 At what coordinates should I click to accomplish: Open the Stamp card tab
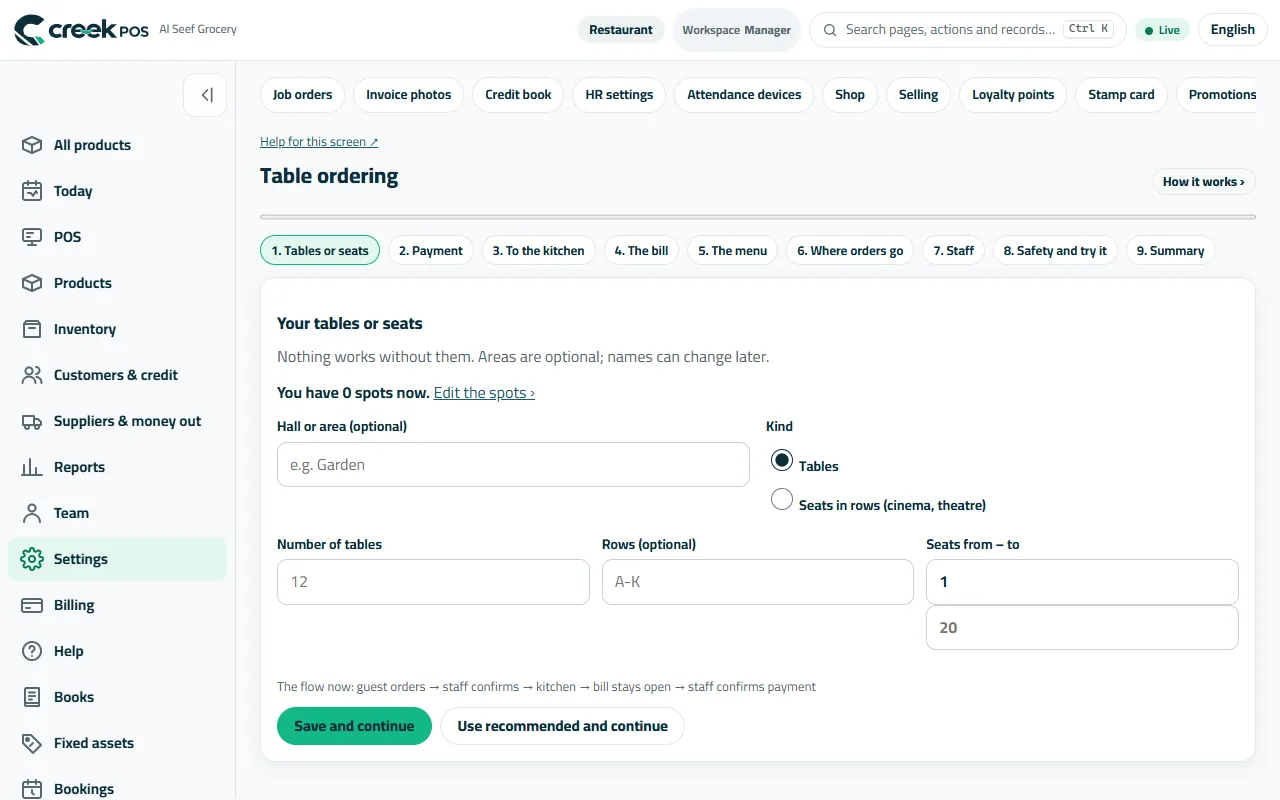coord(1121,95)
